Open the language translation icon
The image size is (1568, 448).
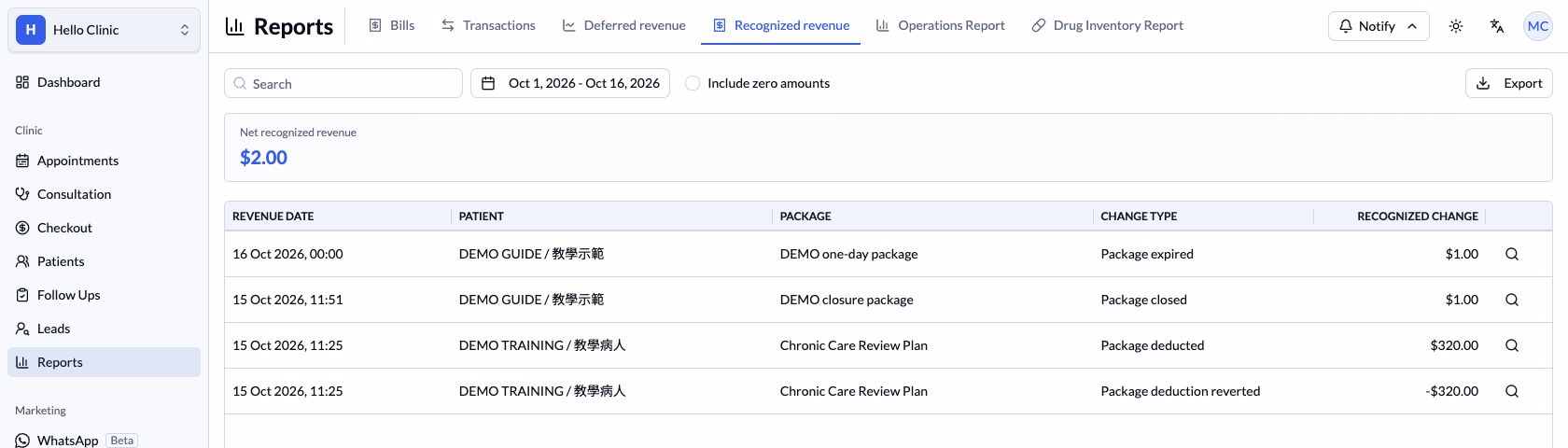tap(1497, 26)
